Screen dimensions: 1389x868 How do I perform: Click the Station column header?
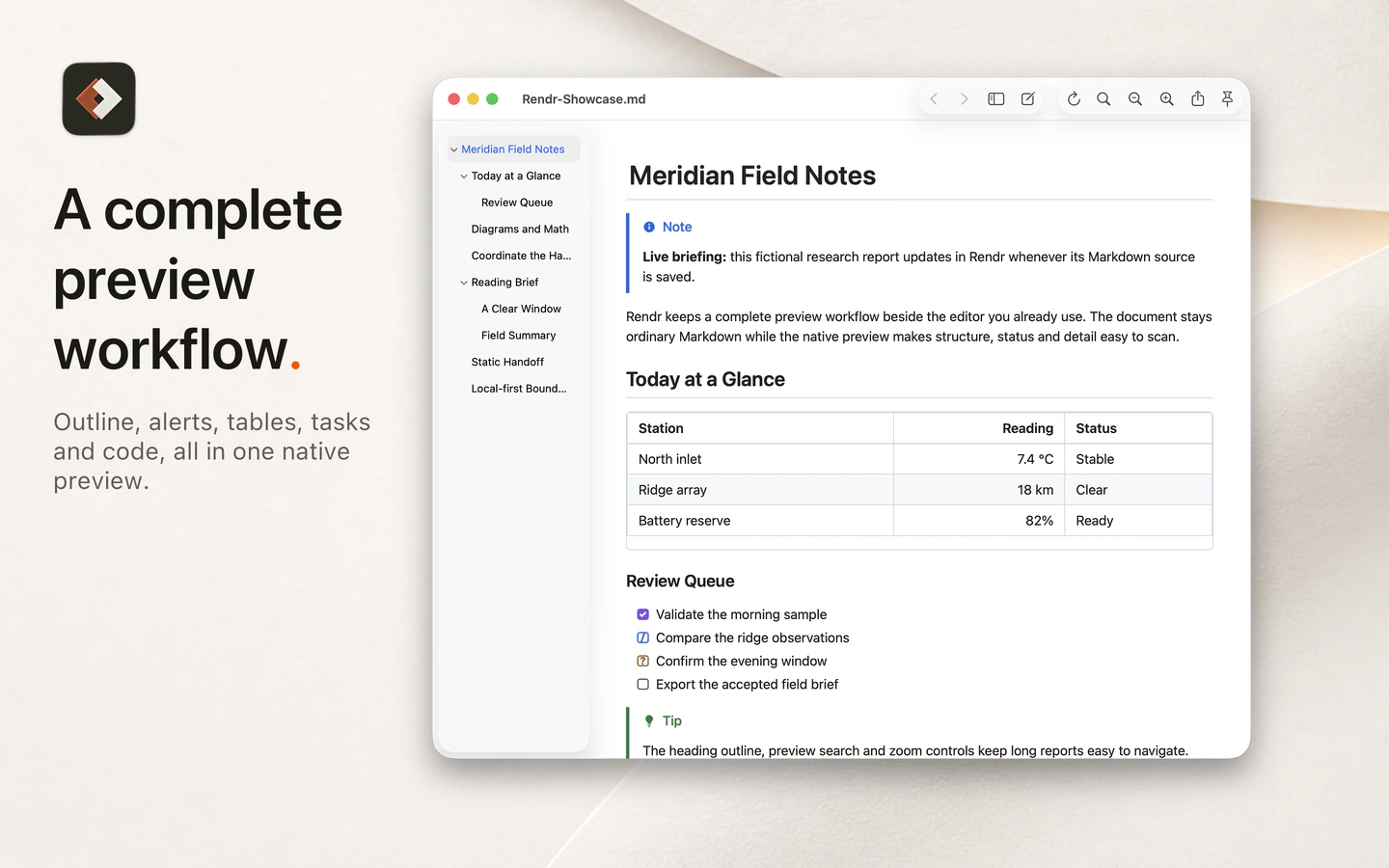coord(760,428)
